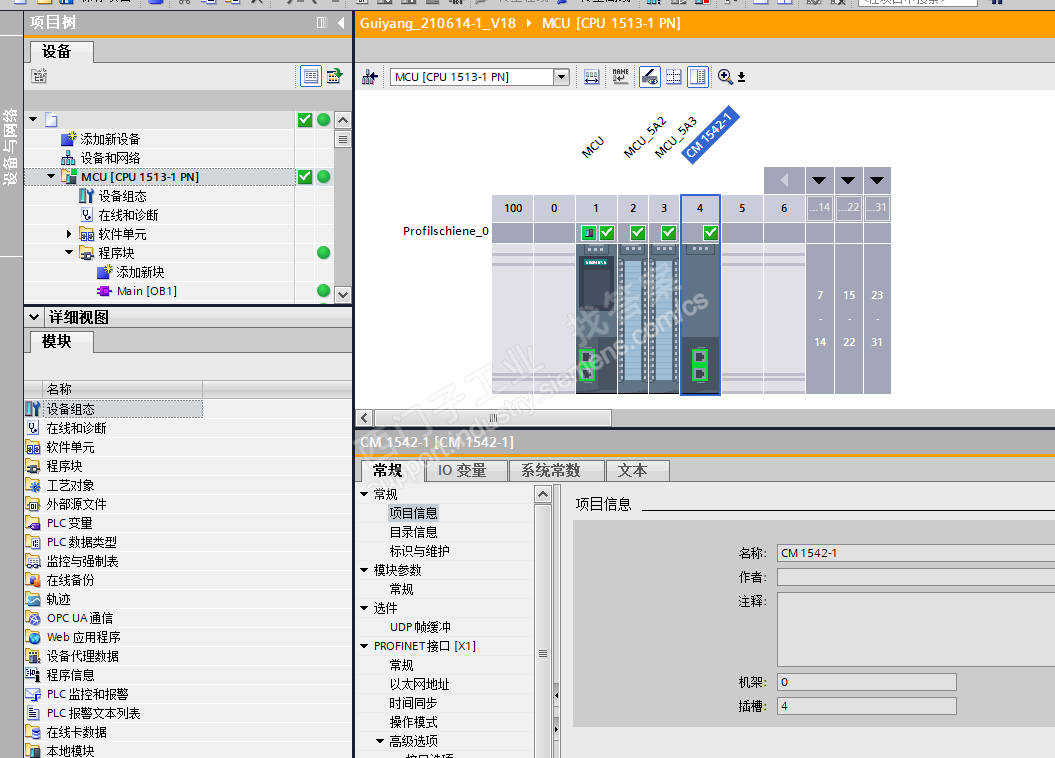This screenshot has width=1055, height=758.
Task: Click the 作者 input field
Action: click(916, 577)
